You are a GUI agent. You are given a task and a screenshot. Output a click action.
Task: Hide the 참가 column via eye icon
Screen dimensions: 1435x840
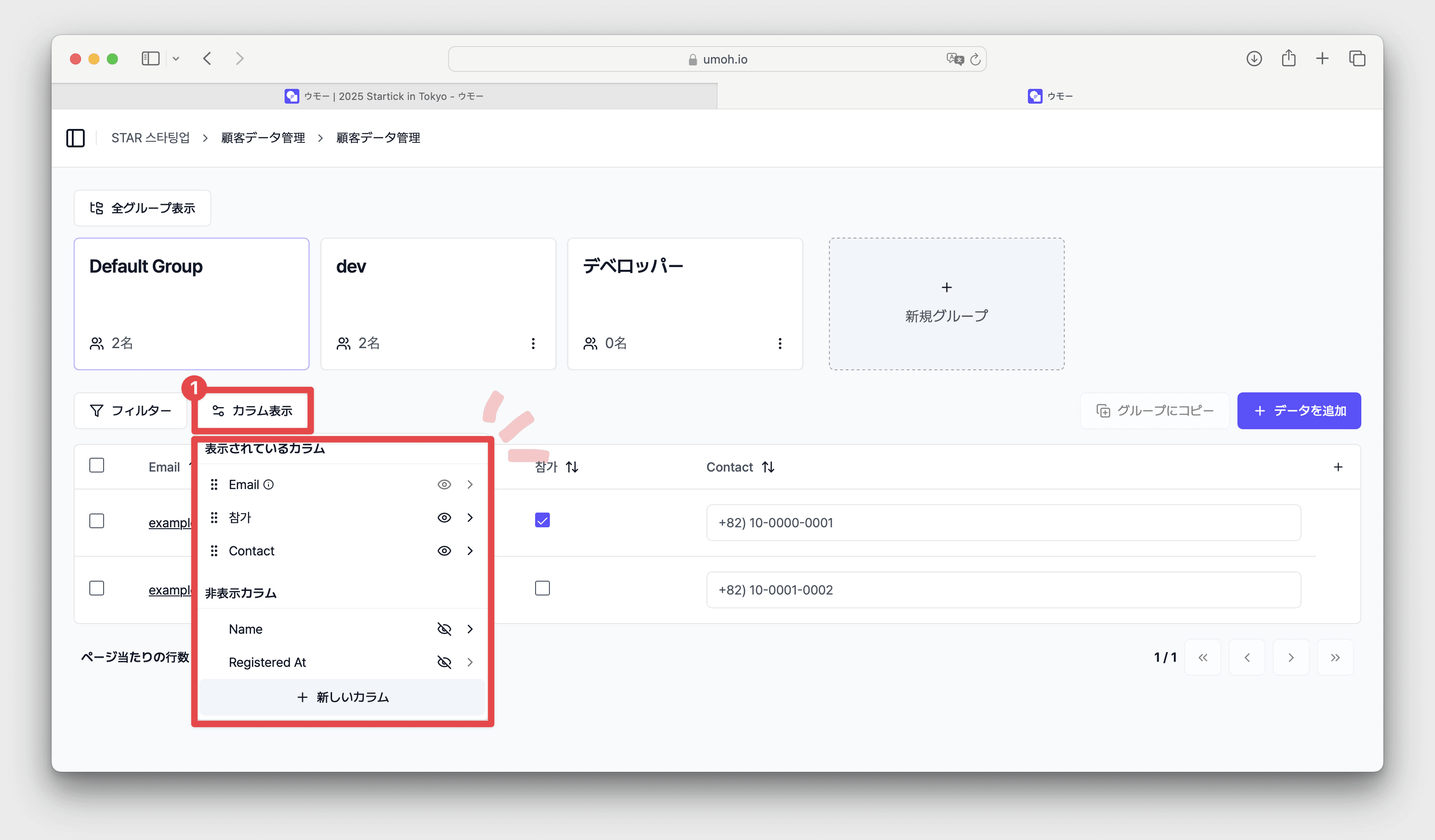(444, 518)
